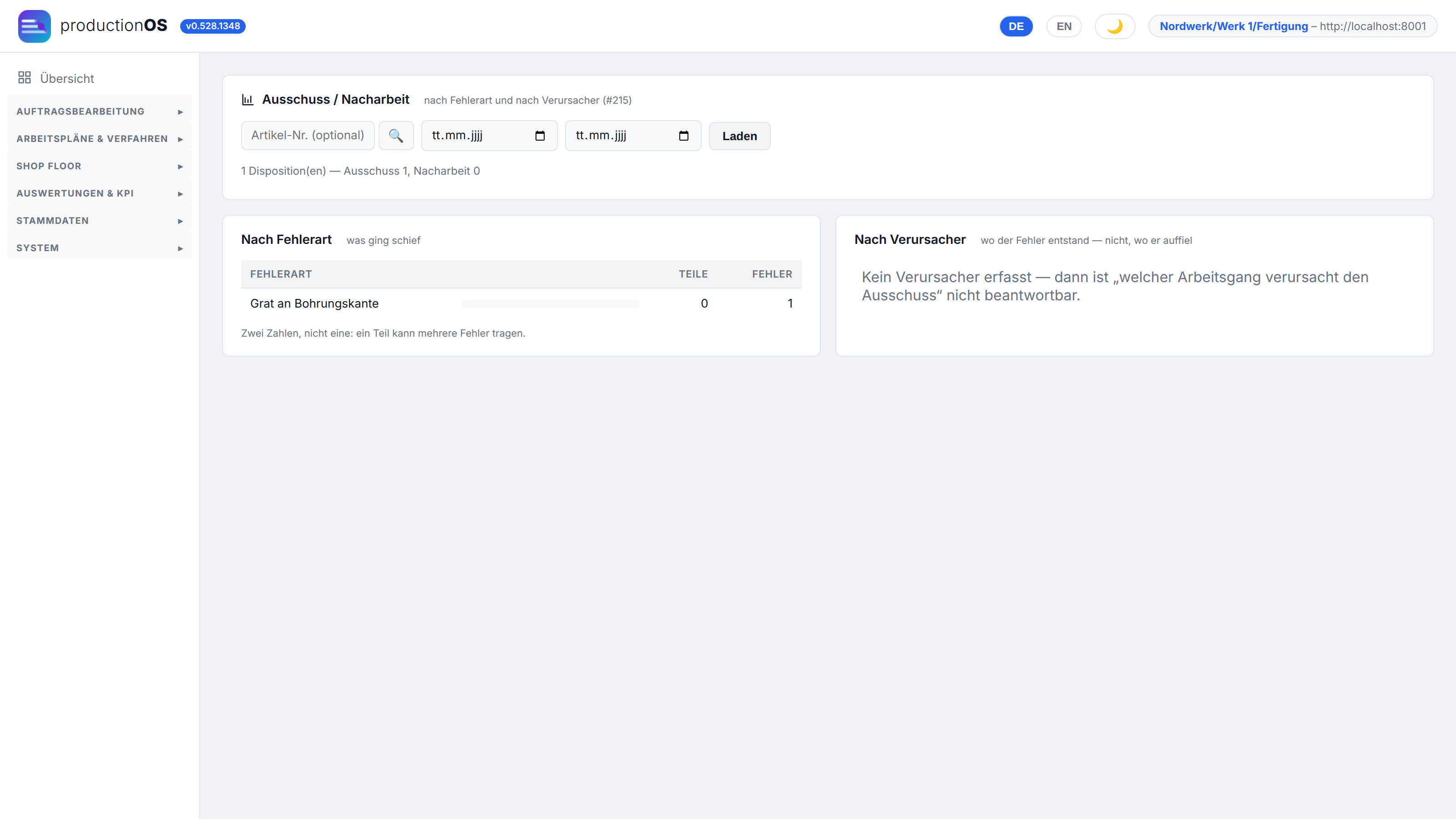The image size is (1456, 819).
Task: Open the first date field's calendar icon
Action: 540,136
